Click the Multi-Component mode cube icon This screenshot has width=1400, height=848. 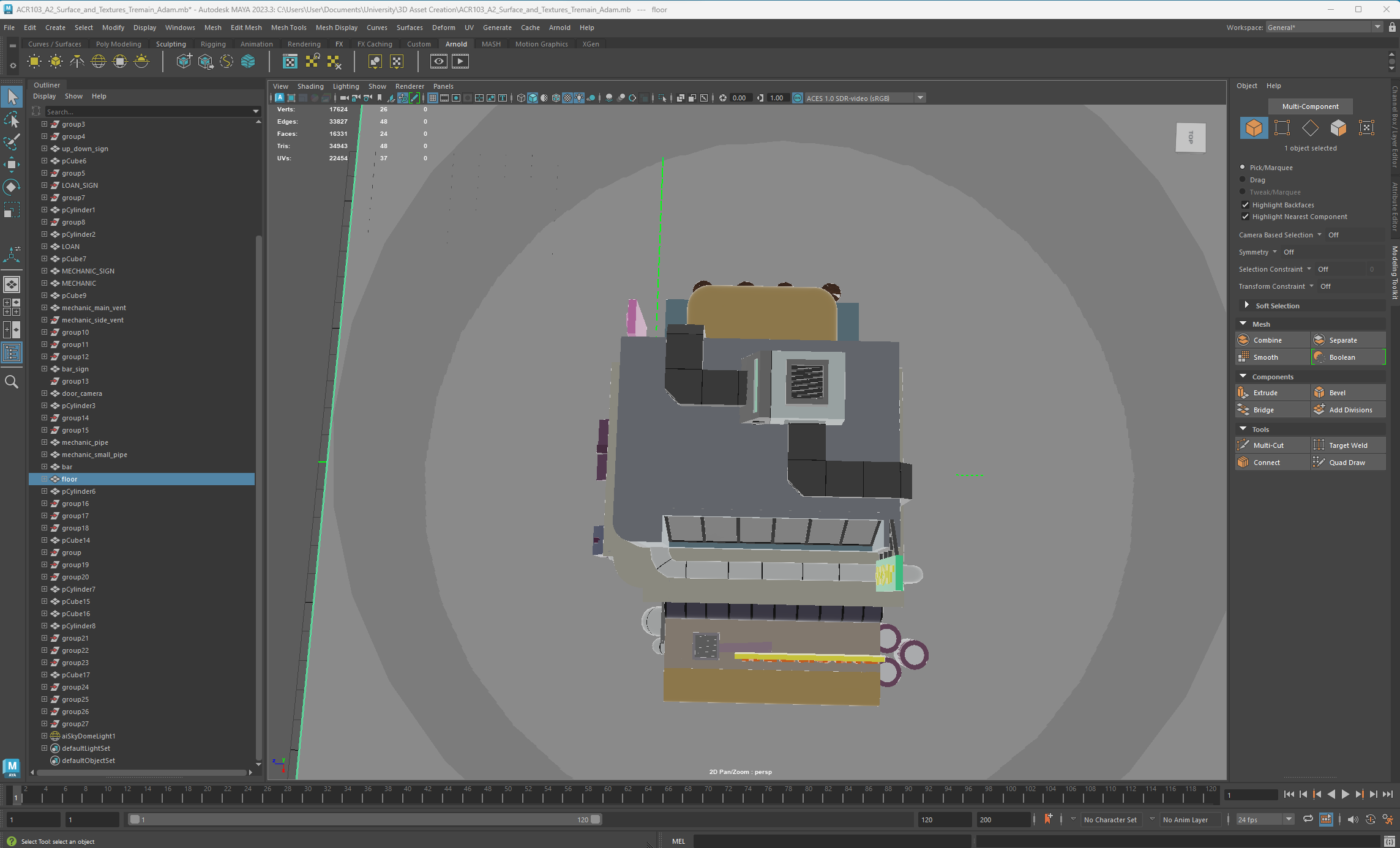1254,128
